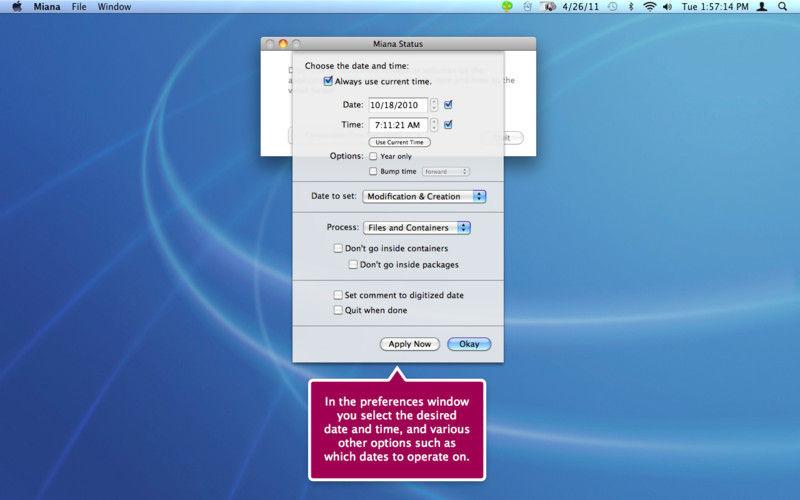800x500 pixels.
Task: Open the Date to set dropdown
Action: click(424, 196)
